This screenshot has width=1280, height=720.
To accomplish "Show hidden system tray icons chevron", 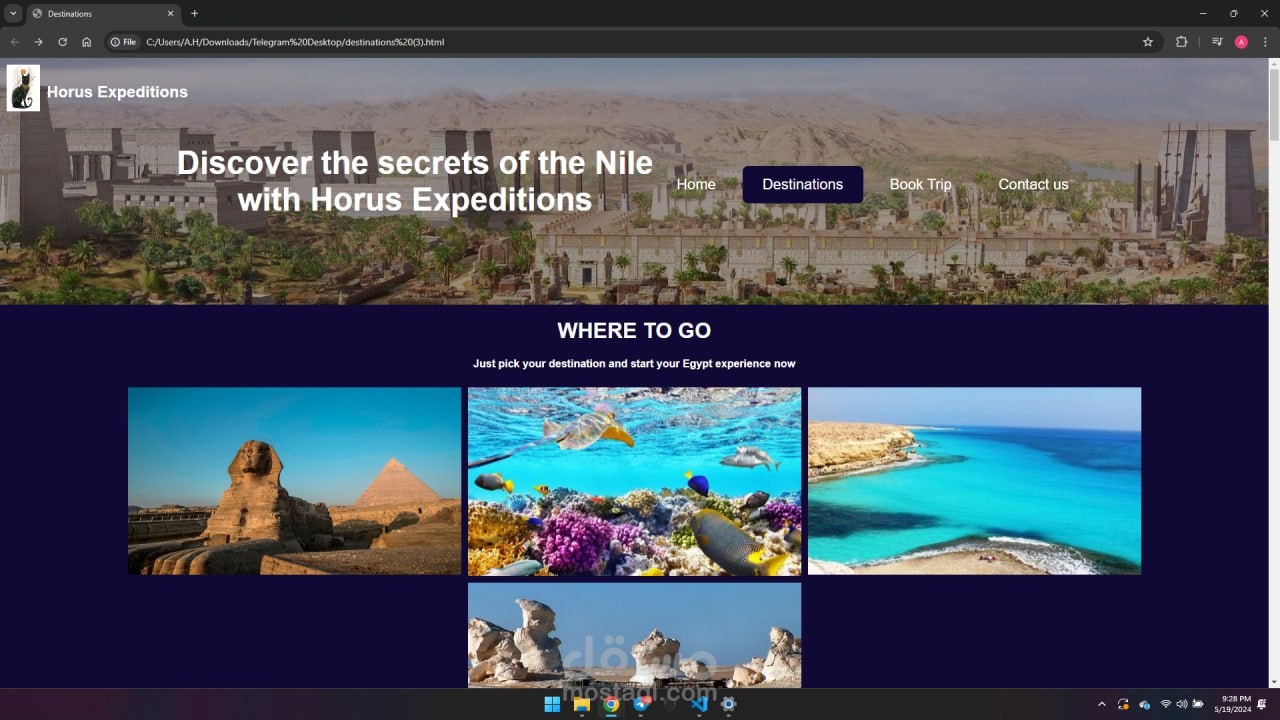I will pyautogui.click(x=1102, y=704).
